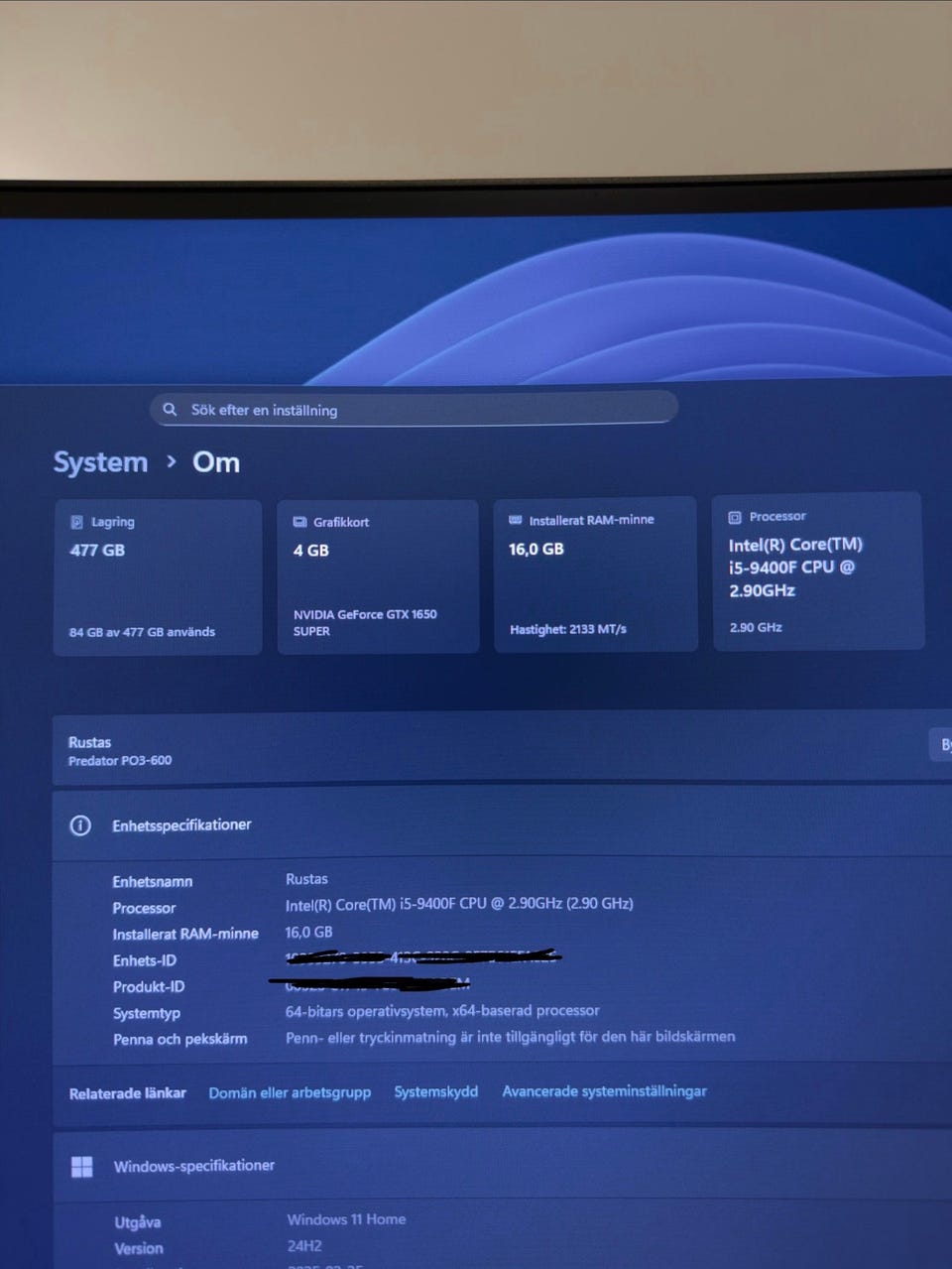Click the Processor chip icon

735,517
